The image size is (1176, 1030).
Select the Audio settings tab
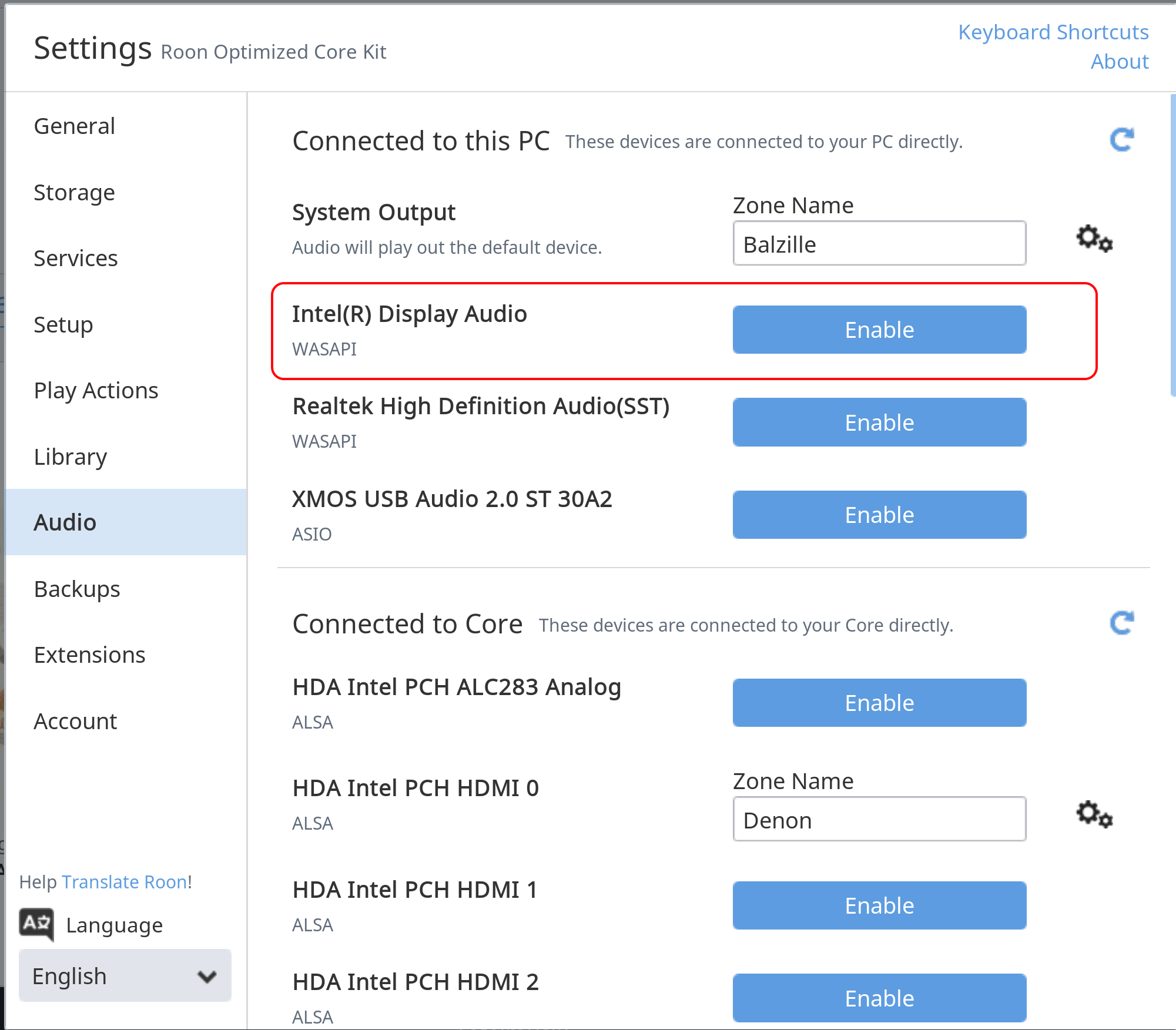point(126,522)
